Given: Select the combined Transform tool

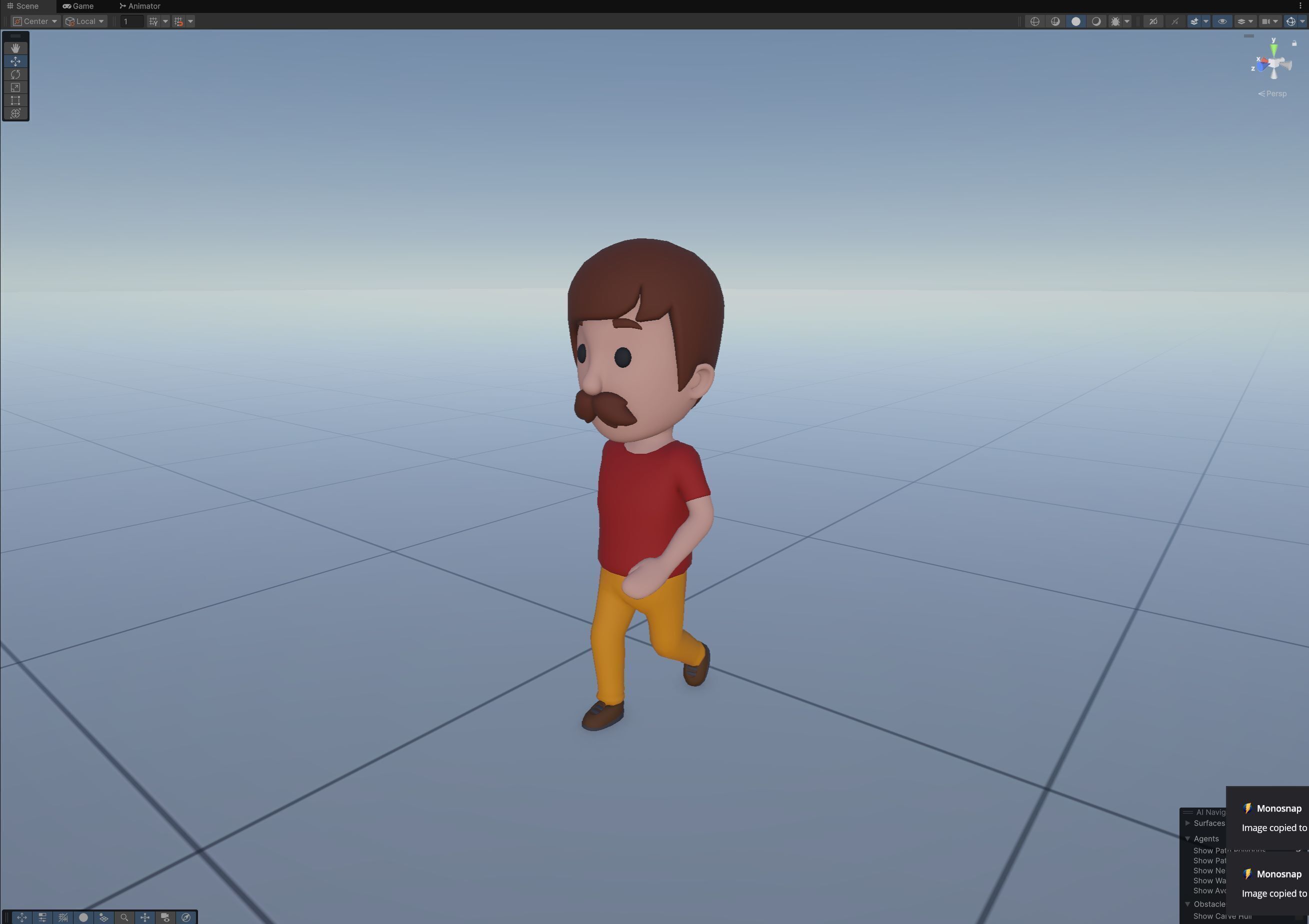Looking at the screenshot, I should pyautogui.click(x=15, y=113).
